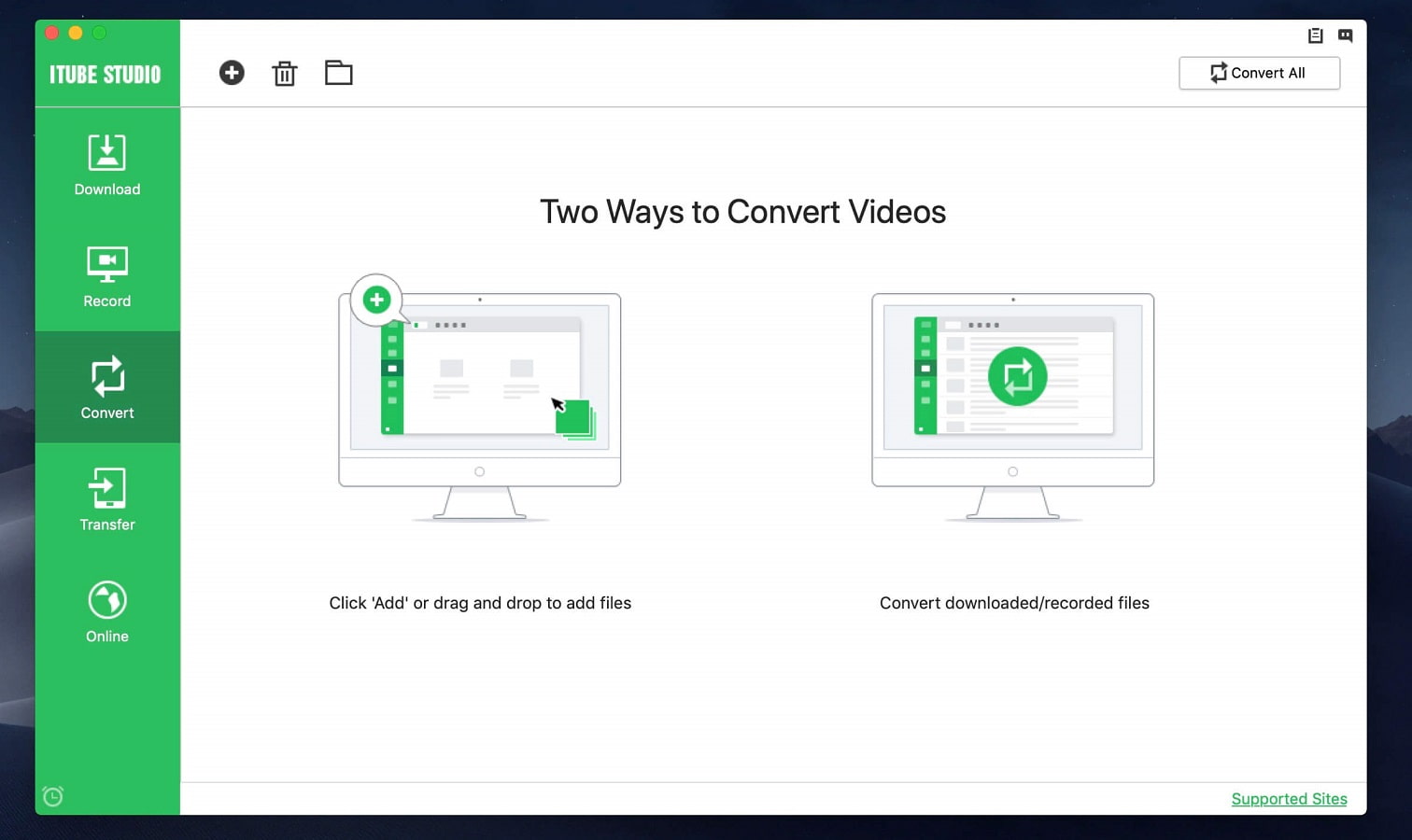Open the scheduler clock icon
The image size is (1412, 840).
53,796
